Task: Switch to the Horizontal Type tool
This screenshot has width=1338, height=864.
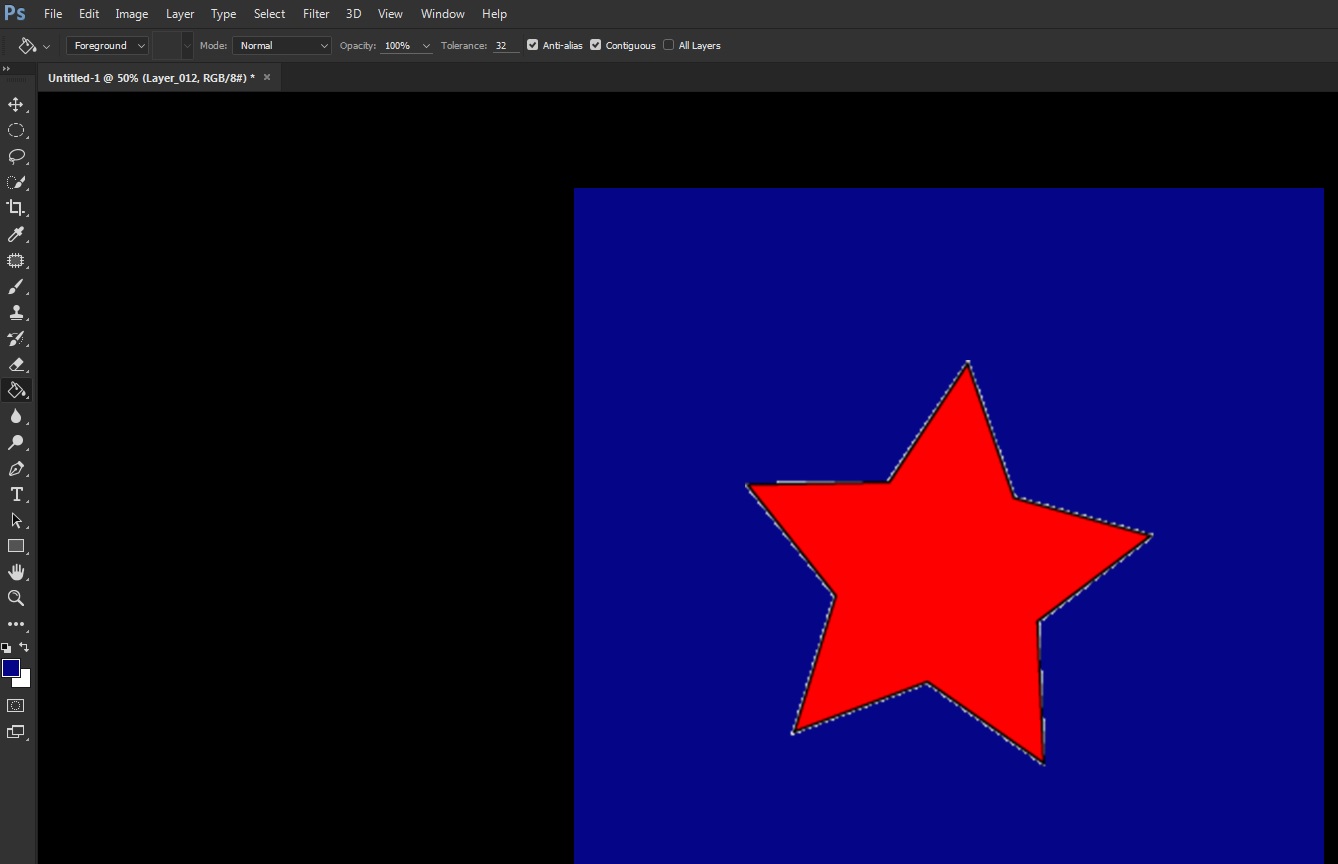Action: (x=16, y=495)
